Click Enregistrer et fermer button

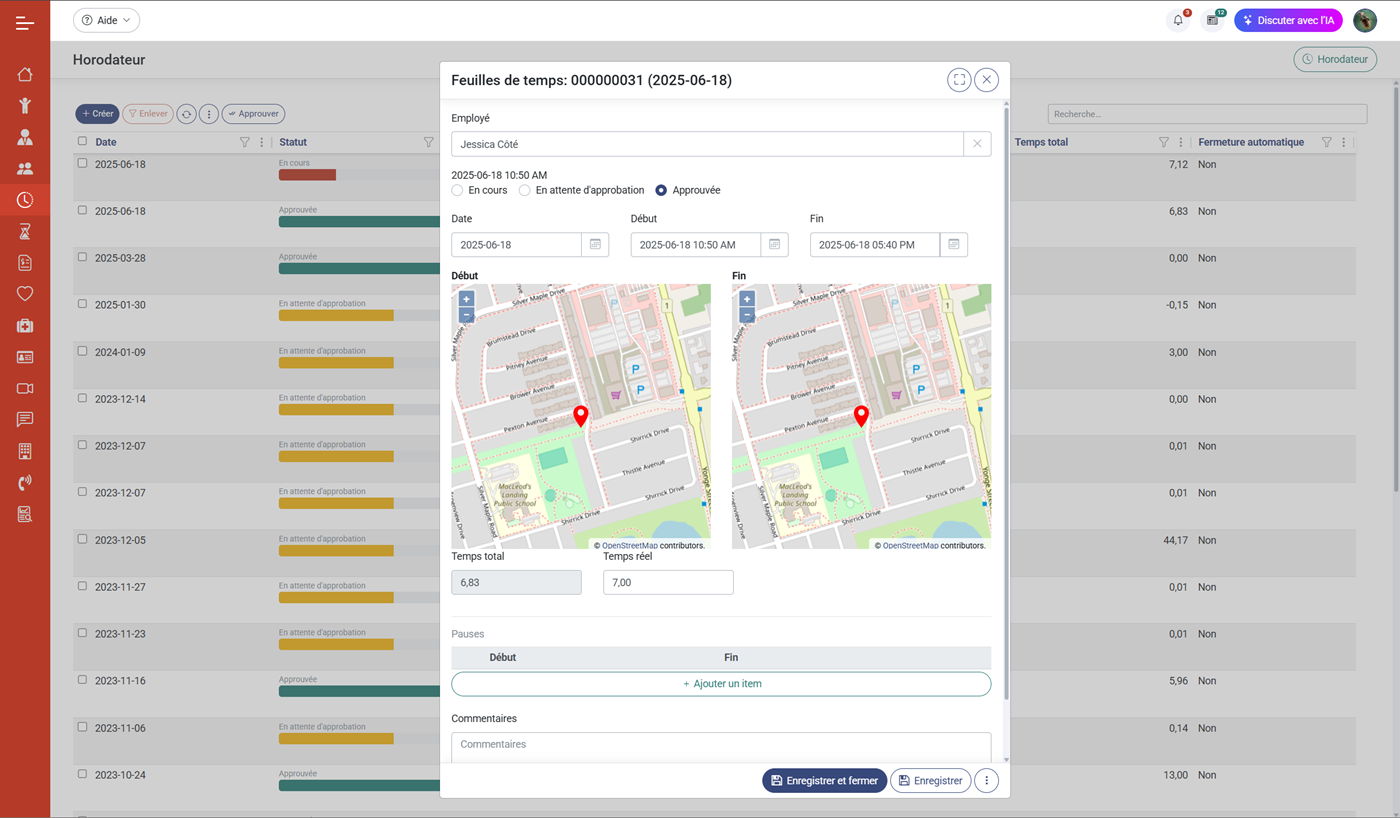(x=824, y=781)
